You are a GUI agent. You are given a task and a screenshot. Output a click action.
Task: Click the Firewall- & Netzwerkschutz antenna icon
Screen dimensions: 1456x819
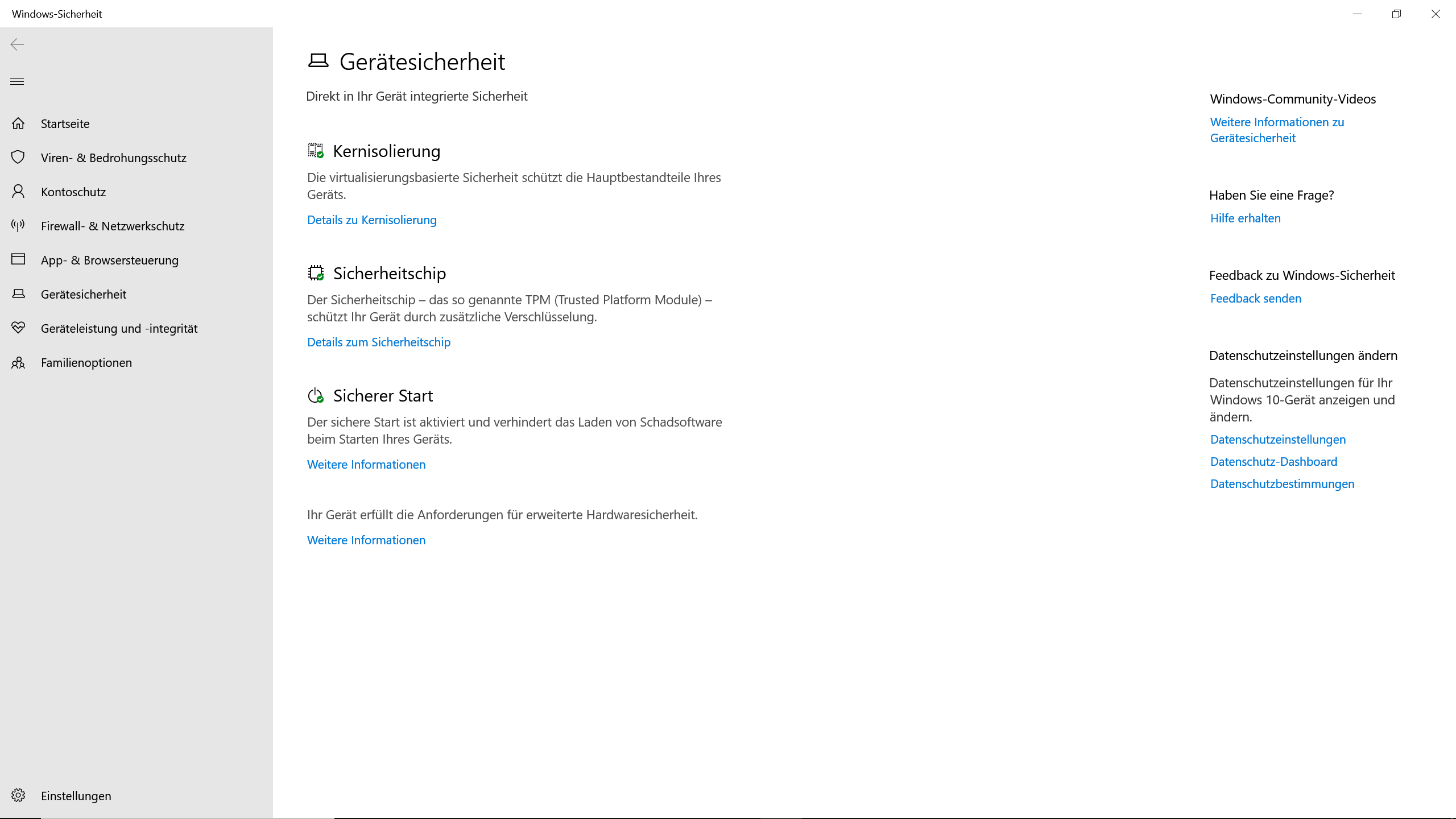tap(18, 225)
